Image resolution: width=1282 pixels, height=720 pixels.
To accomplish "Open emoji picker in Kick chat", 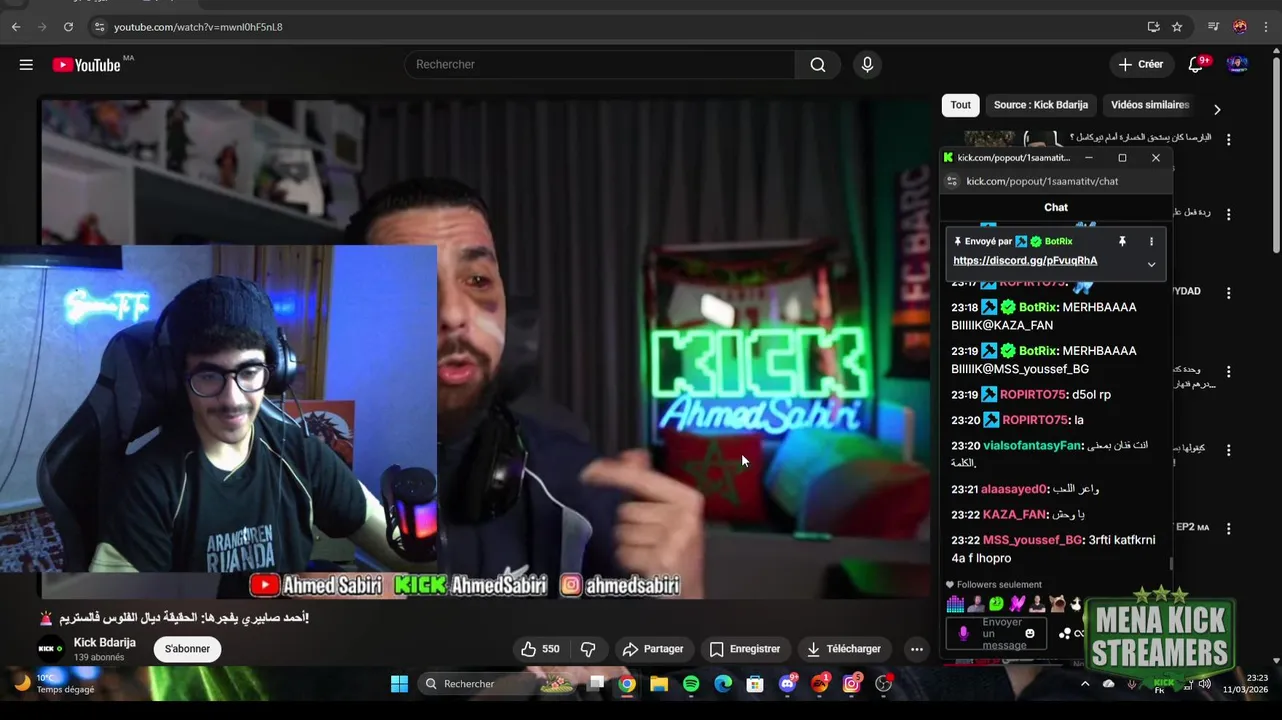I will click(x=1030, y=633).
